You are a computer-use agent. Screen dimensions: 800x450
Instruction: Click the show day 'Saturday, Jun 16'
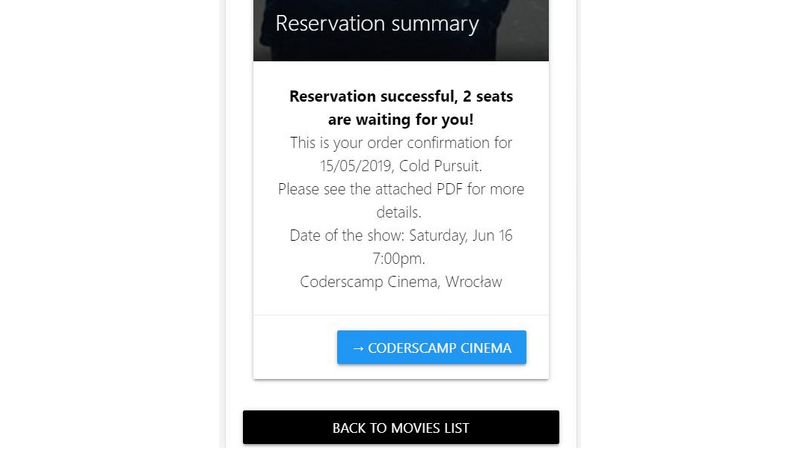461,236
